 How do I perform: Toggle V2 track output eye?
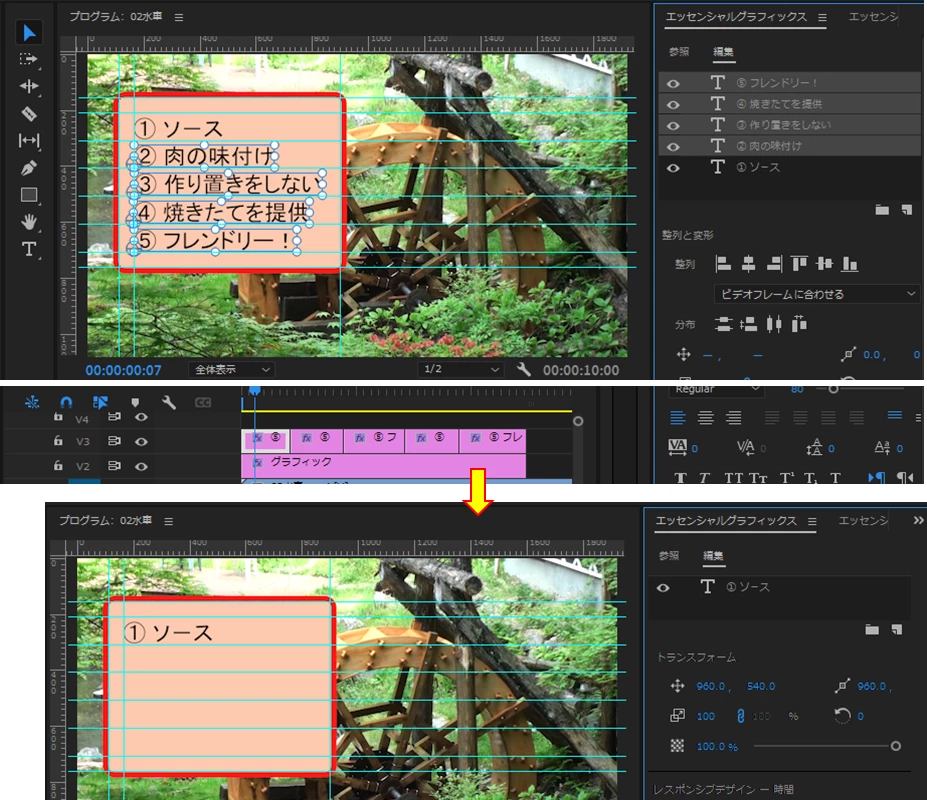tap(141, 466)
